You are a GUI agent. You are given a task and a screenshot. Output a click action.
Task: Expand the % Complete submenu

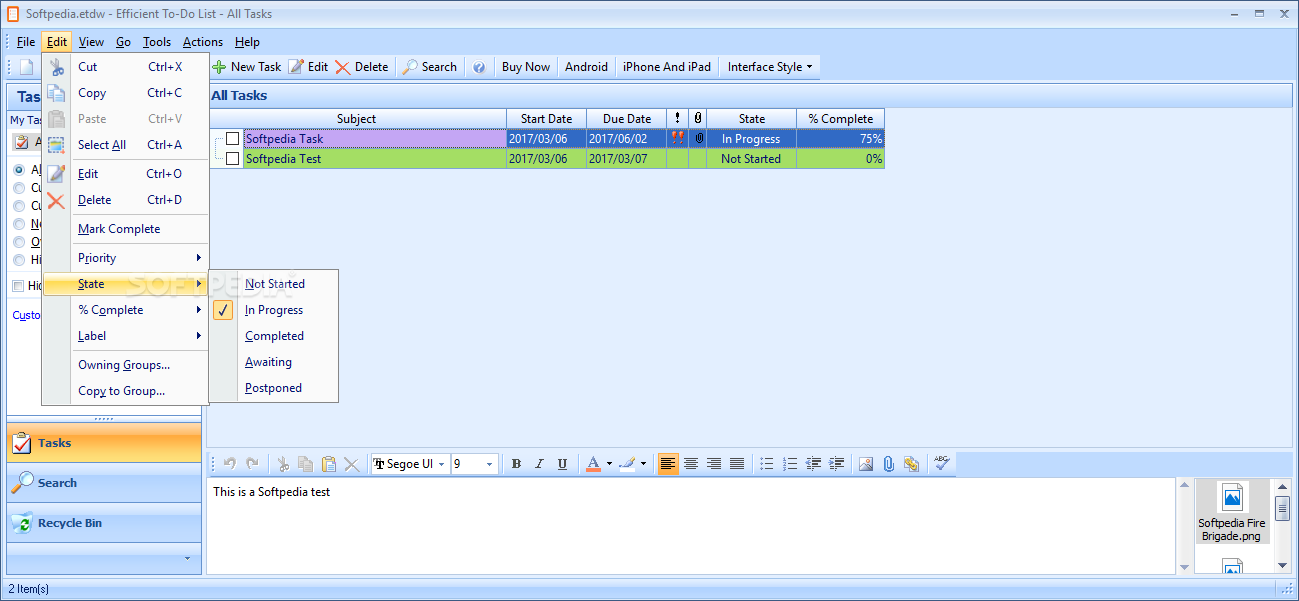[x=125, y=310]
